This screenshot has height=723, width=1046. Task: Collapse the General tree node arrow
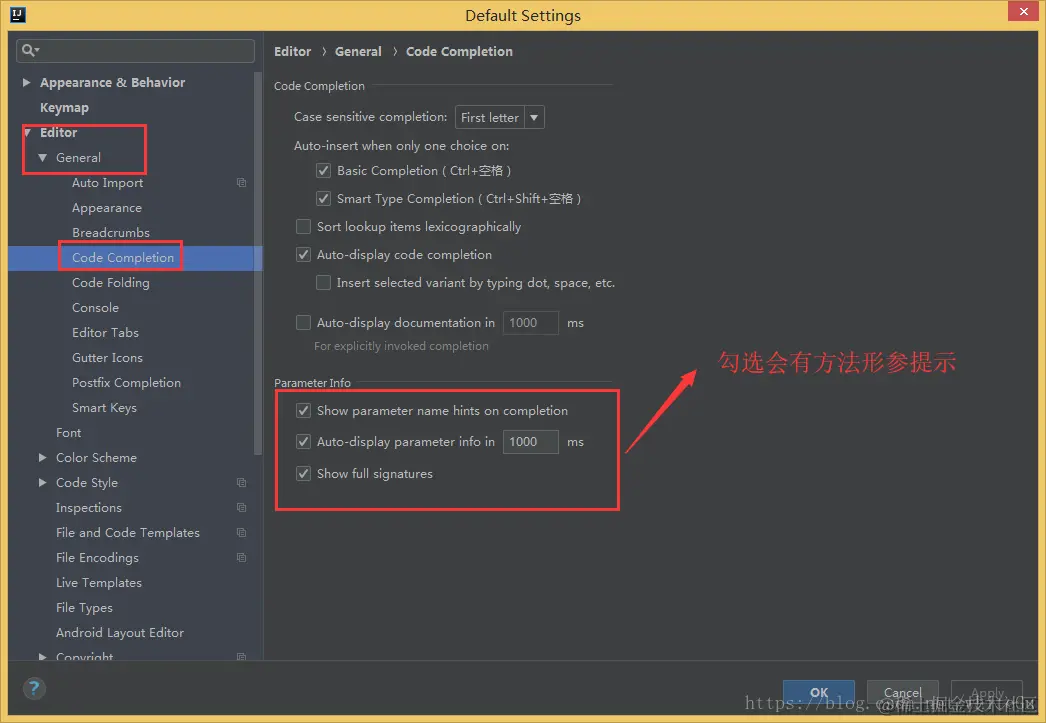pos(43,158)
